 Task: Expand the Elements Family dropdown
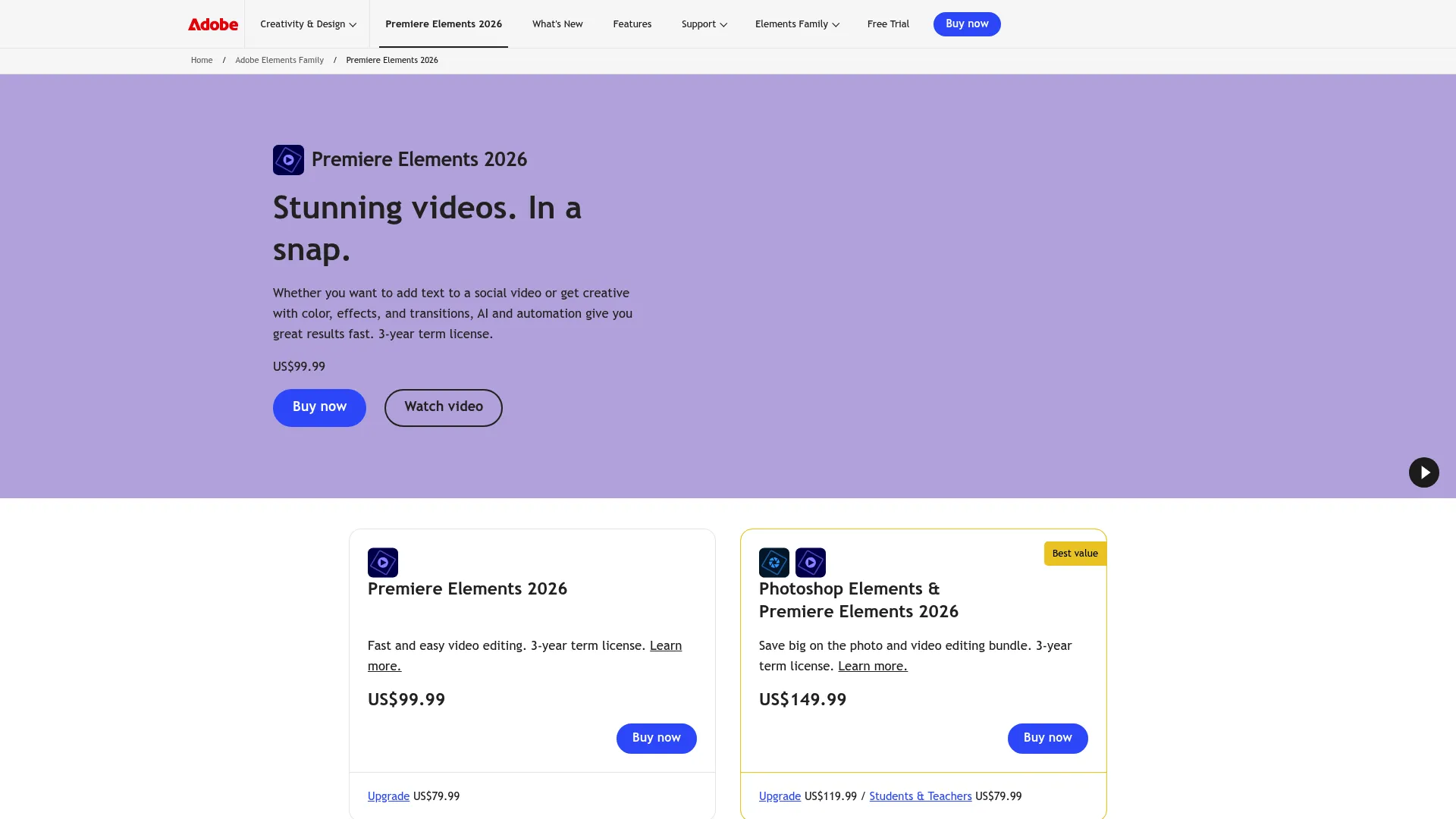[x=797, y=24]
